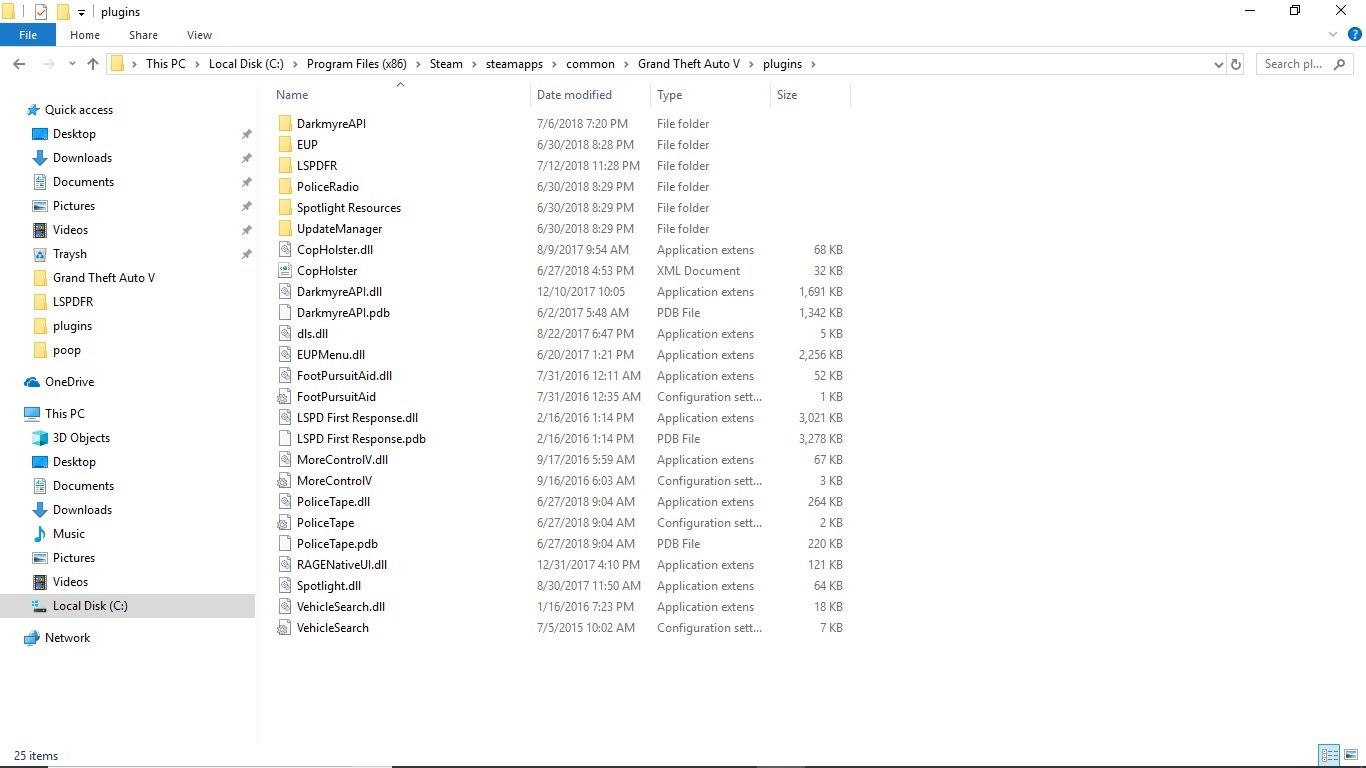Switch to the View ribbon tab
The width and height of the screenshot is (1366, 768).
tap(199, 35)
